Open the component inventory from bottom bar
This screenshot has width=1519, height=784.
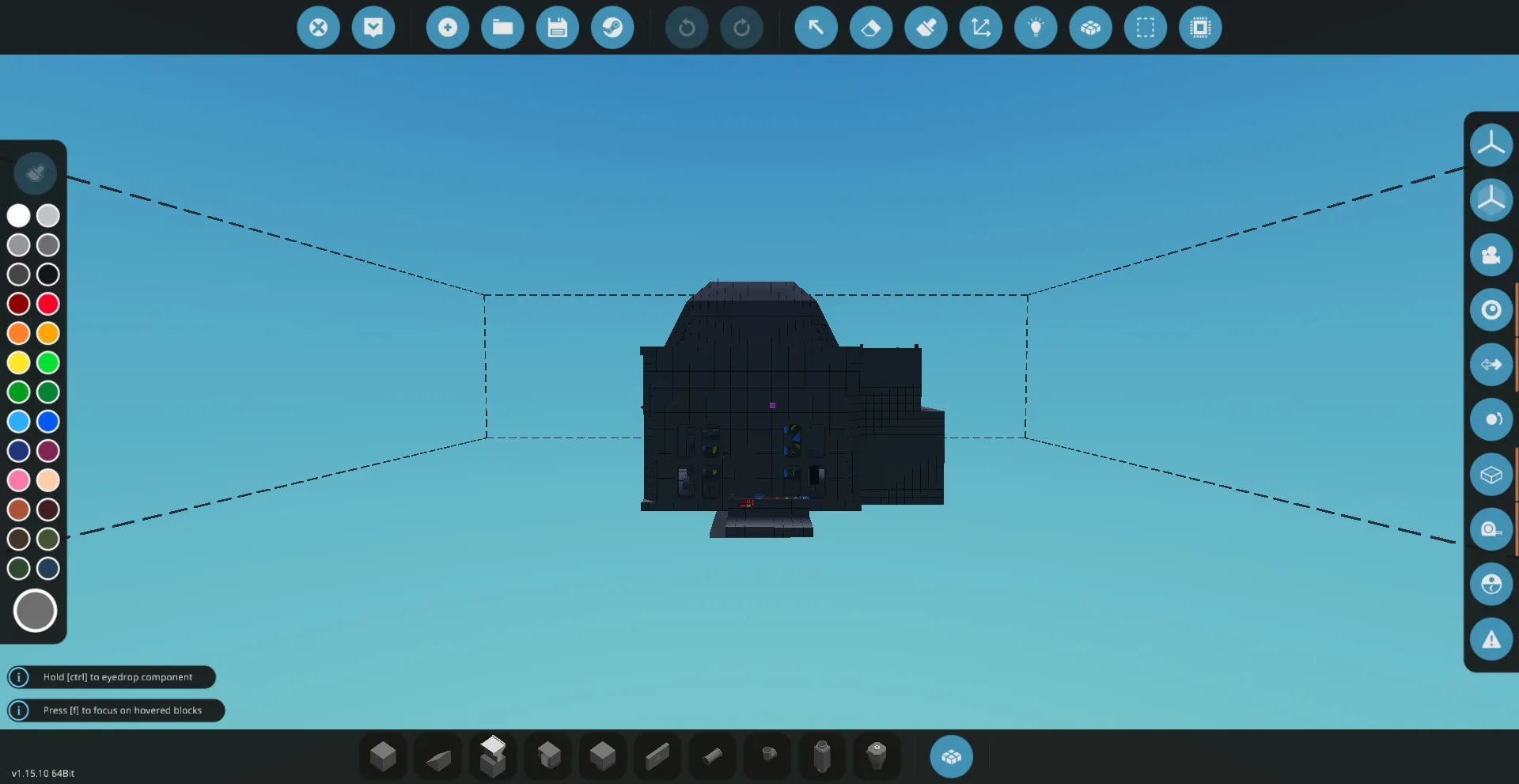tap(951, 757)
